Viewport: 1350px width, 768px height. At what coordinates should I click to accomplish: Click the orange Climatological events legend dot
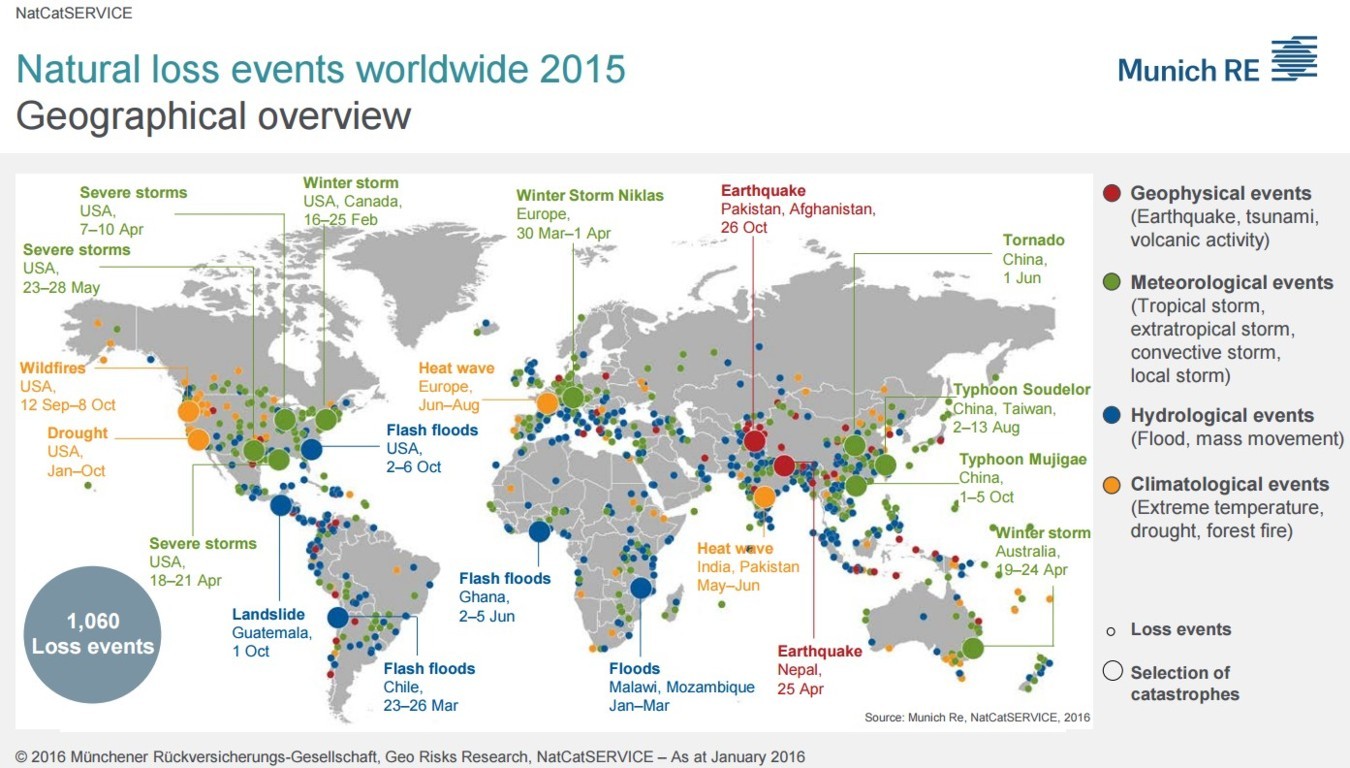tap(1110, 484)
